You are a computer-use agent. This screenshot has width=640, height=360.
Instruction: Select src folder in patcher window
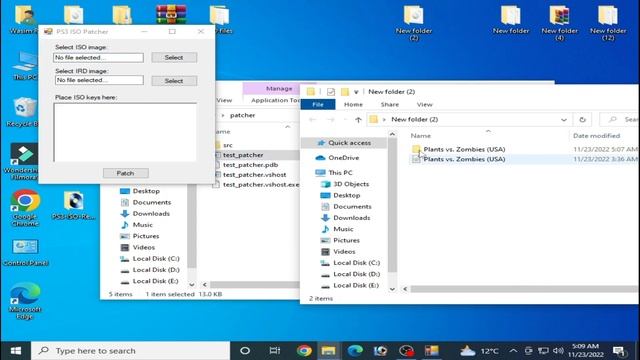point(227,145)
